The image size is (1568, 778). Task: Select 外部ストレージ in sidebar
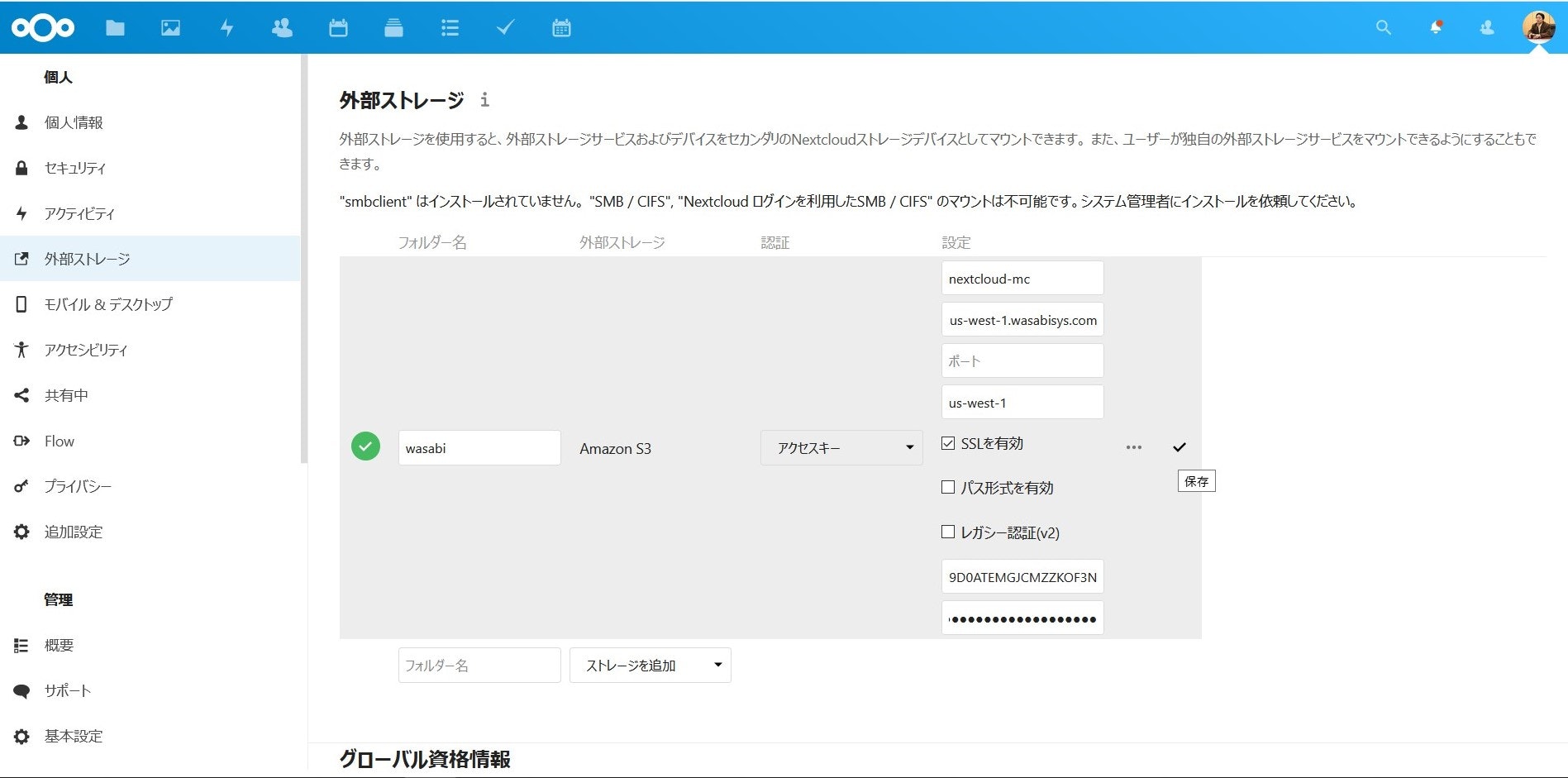click(150, 259)
